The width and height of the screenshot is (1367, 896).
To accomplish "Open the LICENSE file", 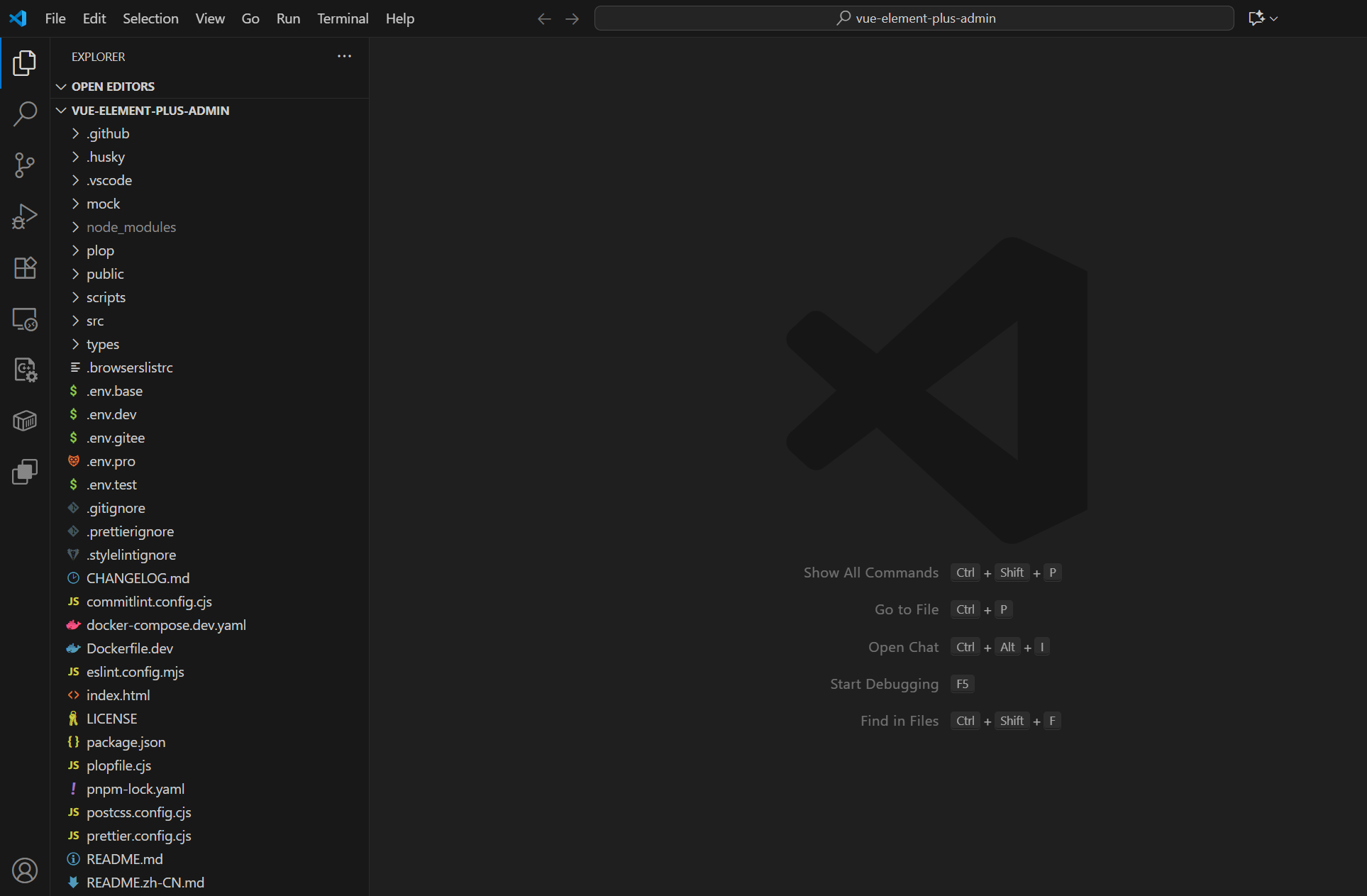I will point(209,719).
